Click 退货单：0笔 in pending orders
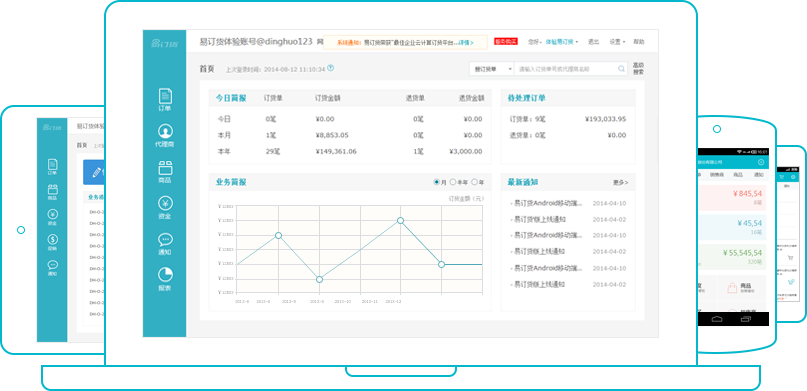 click(528, 135)
